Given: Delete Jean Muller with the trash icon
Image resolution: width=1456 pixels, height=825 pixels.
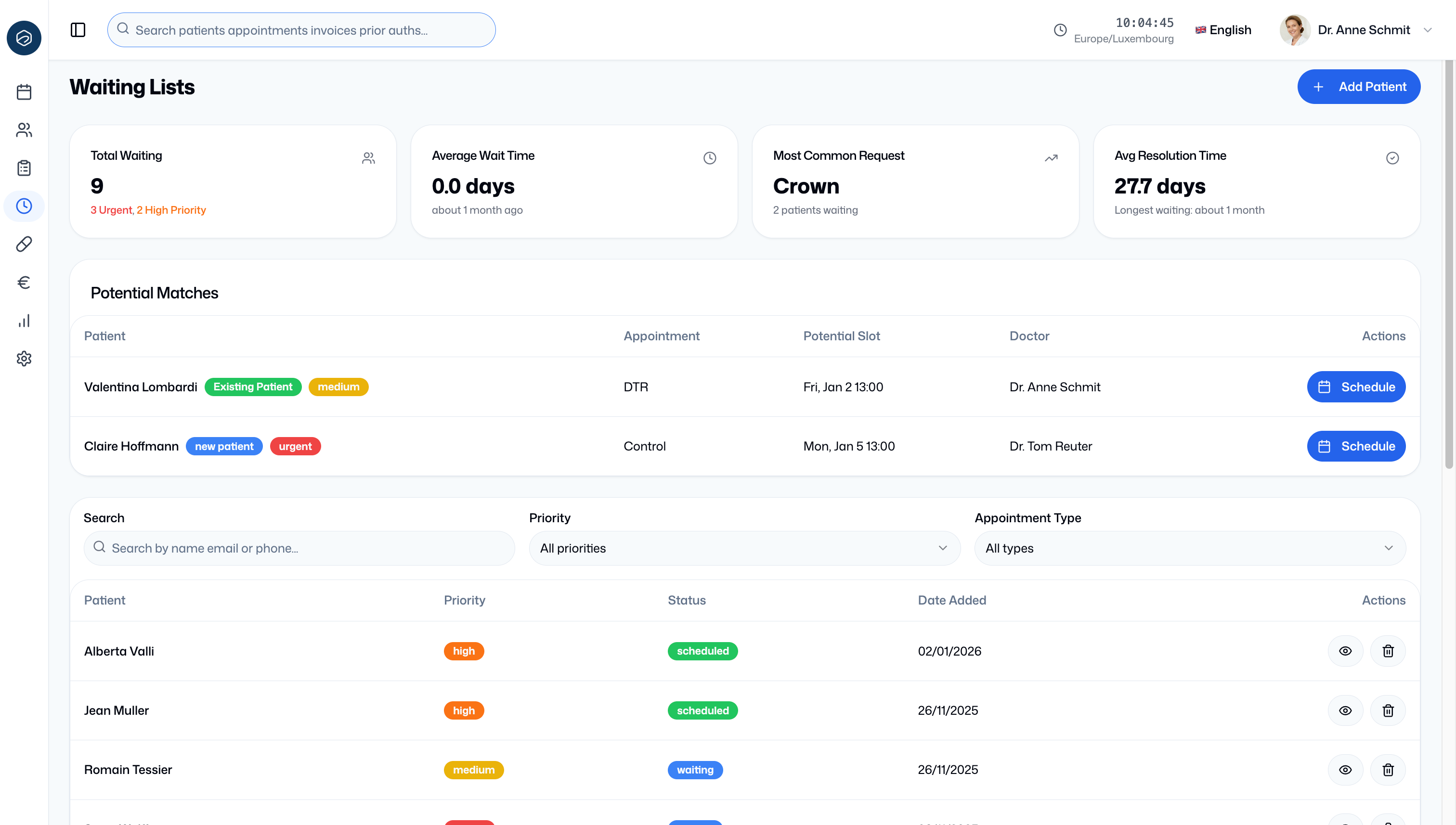Looking at the screenshot, I should [x=1388, y=710].
